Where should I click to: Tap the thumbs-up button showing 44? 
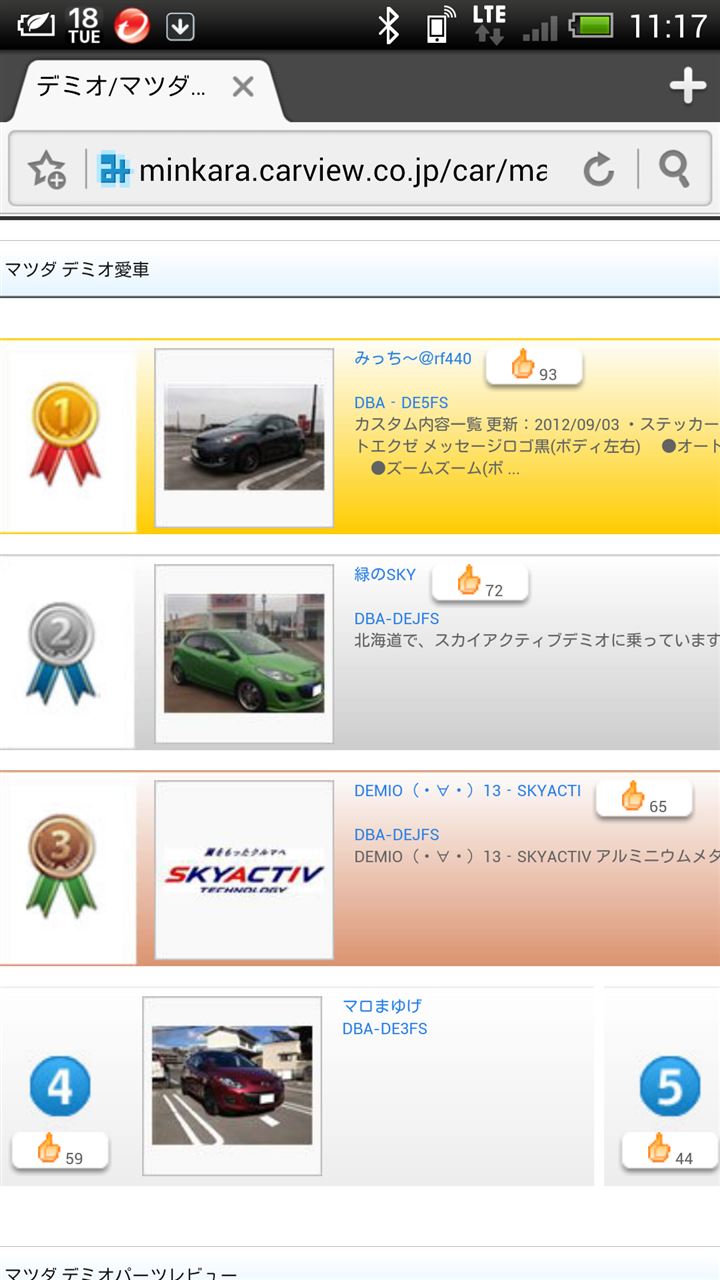[x=669, y=1151]
